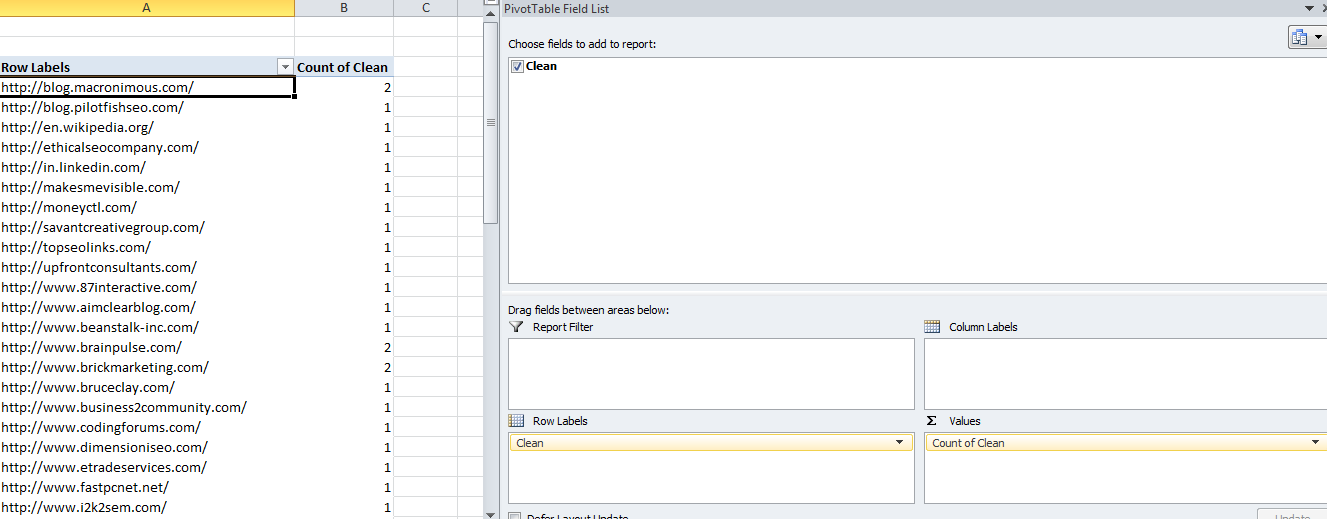Select column C header

coord(426,8)
